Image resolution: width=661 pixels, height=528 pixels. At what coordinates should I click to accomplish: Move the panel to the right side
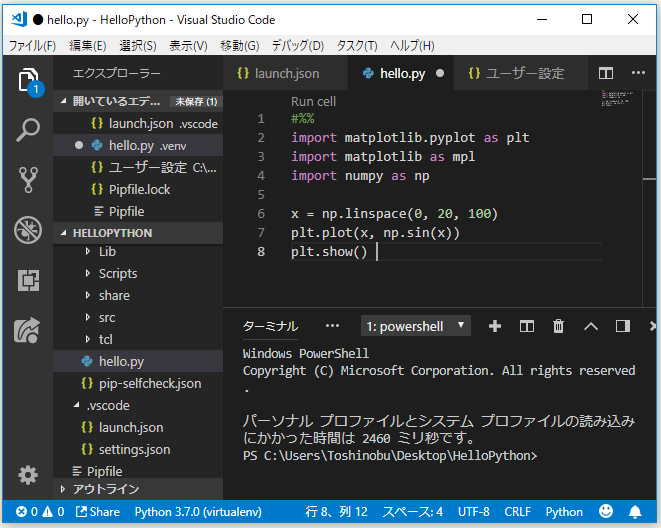[x=623, y=326]
